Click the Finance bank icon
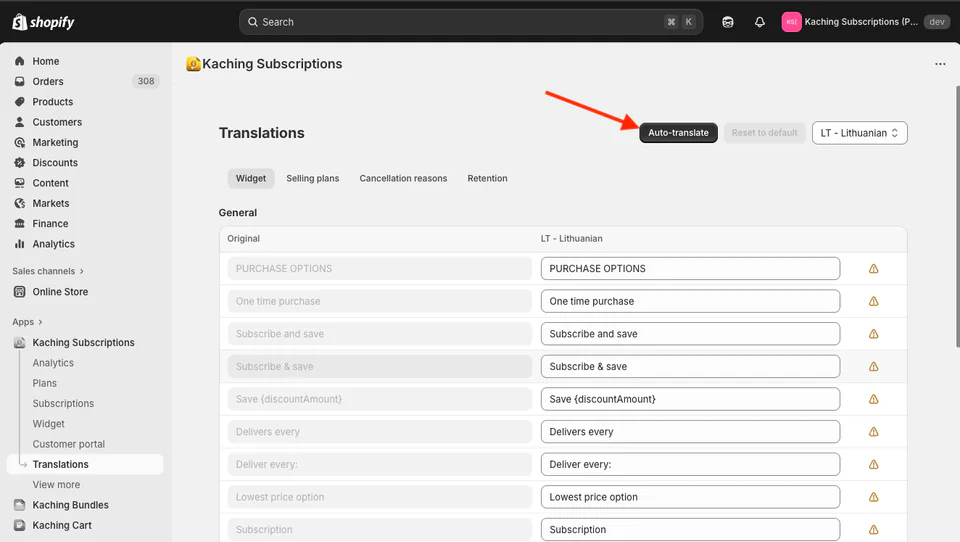This screenshot has height=542, width=960. pos(20,223)
